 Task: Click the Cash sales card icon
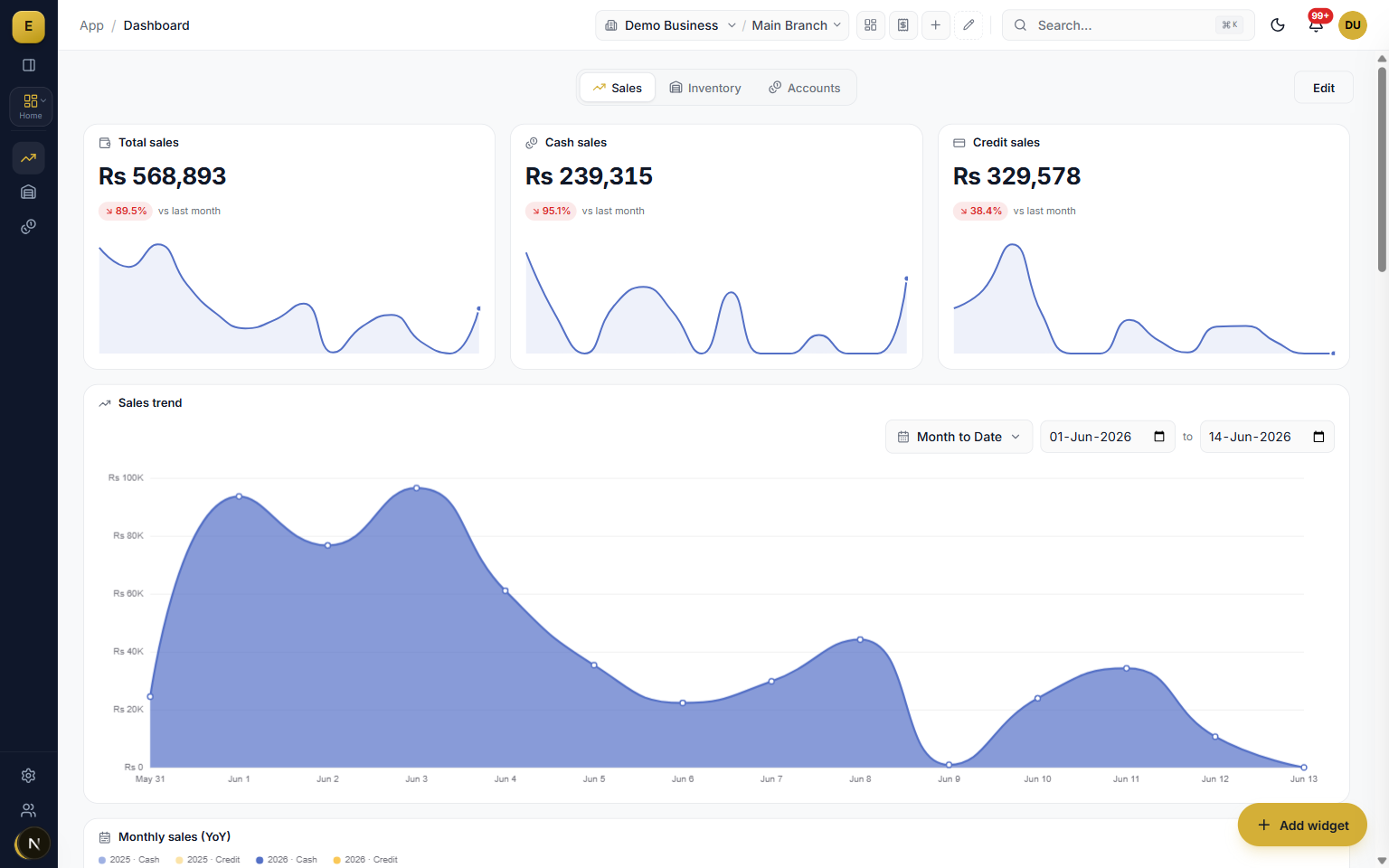pyautogui.click(x=532, y=143)
